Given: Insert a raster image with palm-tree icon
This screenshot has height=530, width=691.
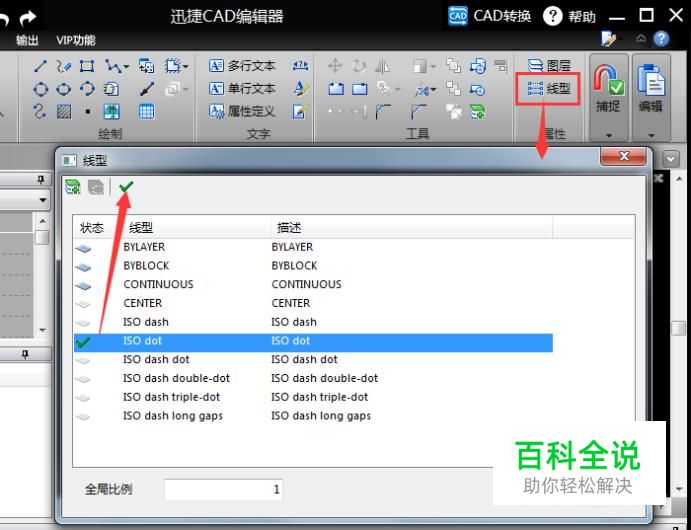Looking at the screenshot, I should [111, 111].
